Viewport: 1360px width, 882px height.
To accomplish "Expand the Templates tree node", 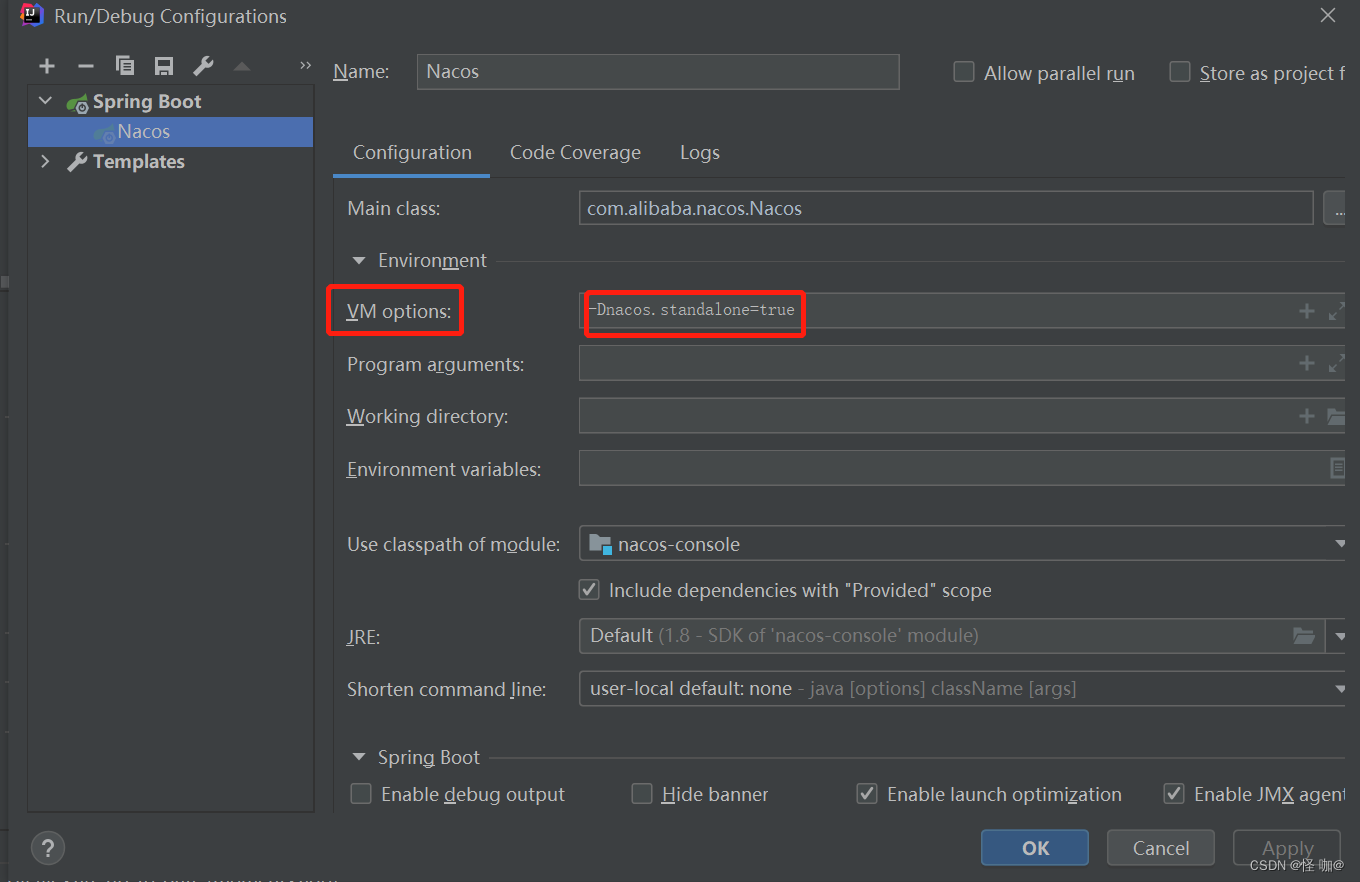I will click(45, 161).
